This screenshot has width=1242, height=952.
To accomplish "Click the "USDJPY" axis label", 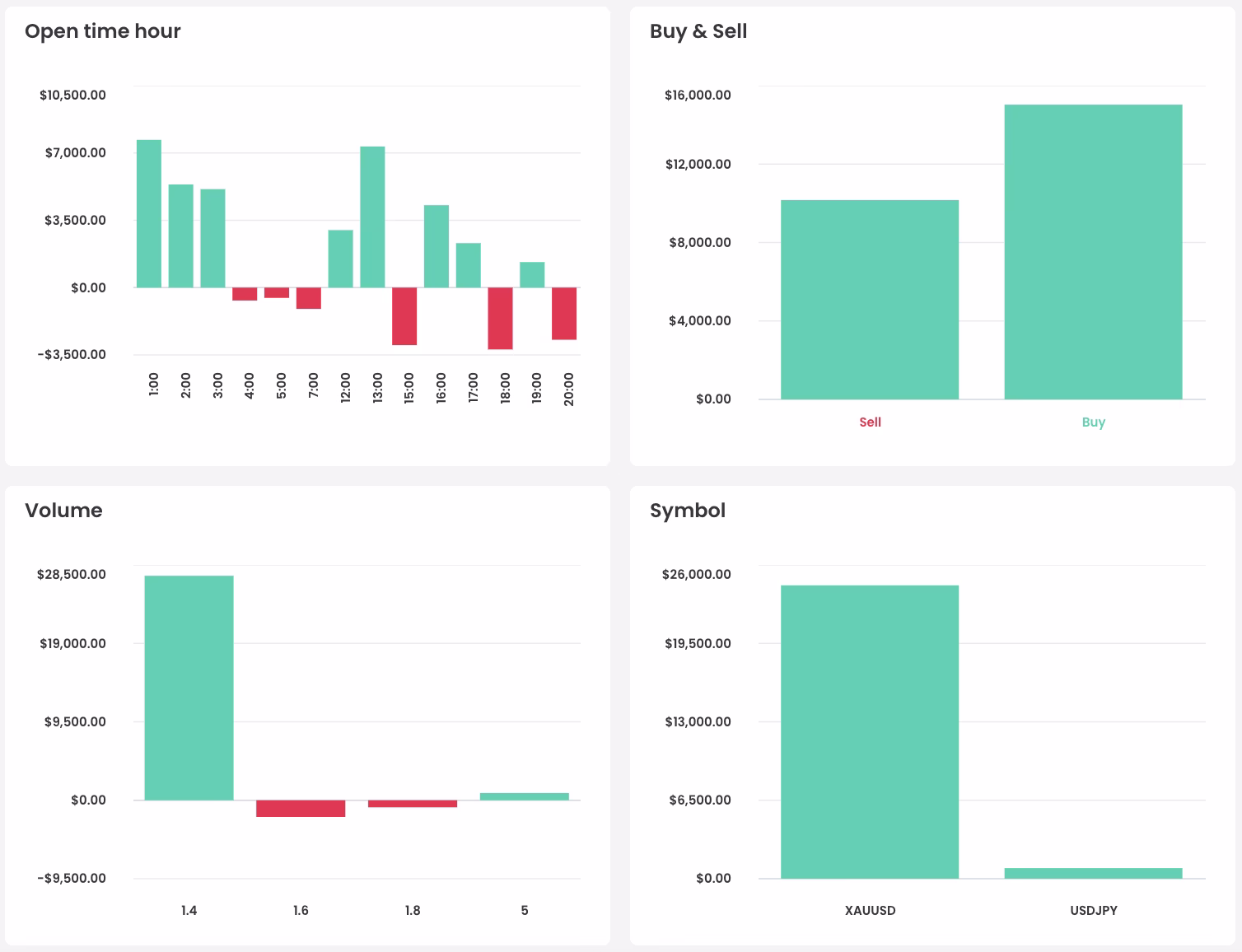I will [1094, 910].
